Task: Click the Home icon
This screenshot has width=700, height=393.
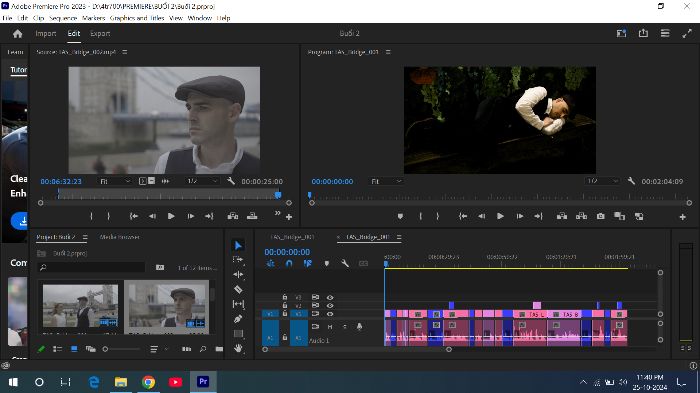Action: tap(17, 33)
